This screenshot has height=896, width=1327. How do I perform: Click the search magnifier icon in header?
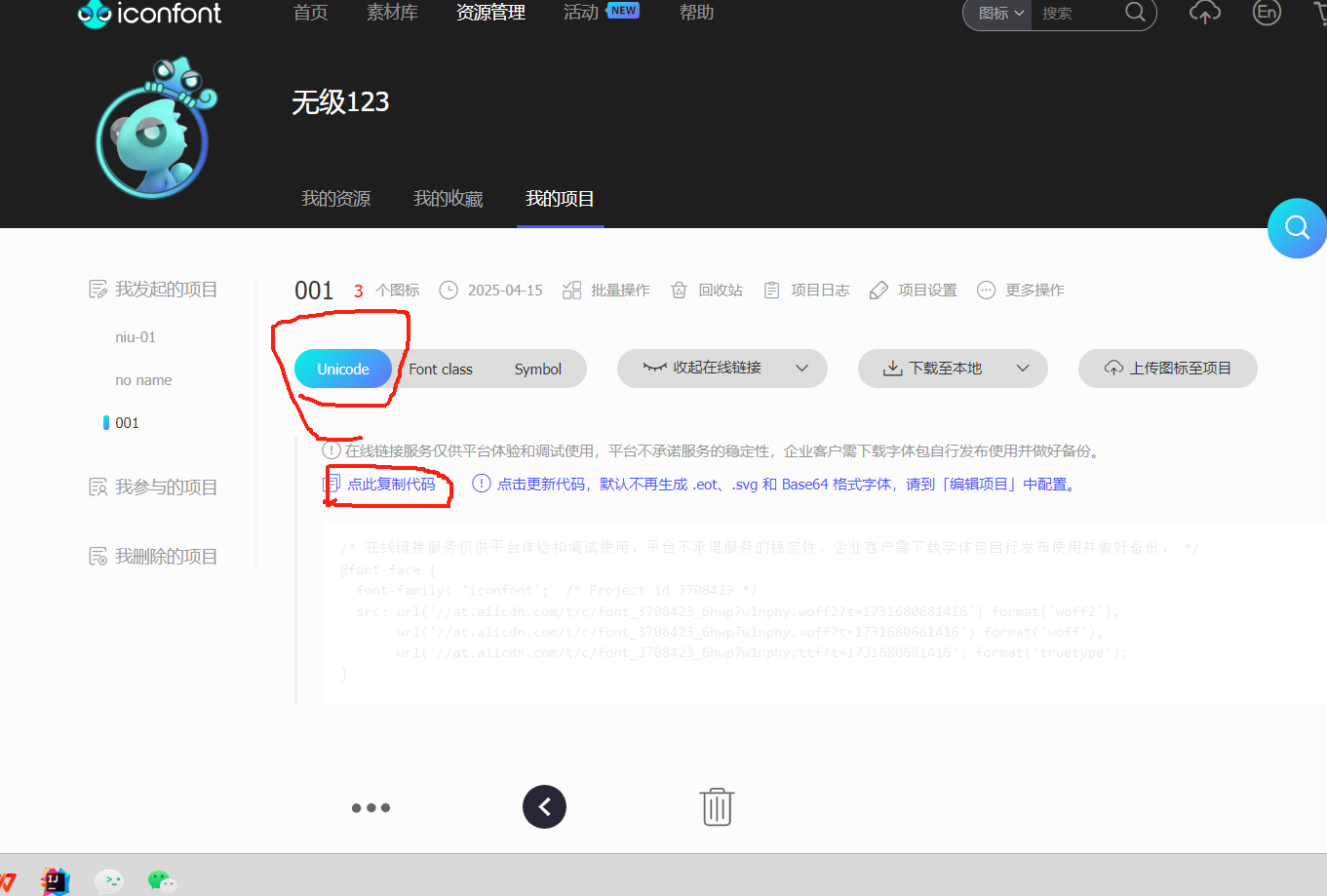(1135, 13)
